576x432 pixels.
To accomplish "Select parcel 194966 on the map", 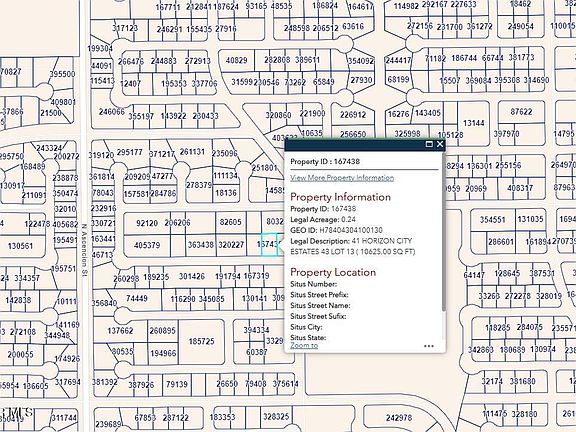I will (x=163, y=353).
